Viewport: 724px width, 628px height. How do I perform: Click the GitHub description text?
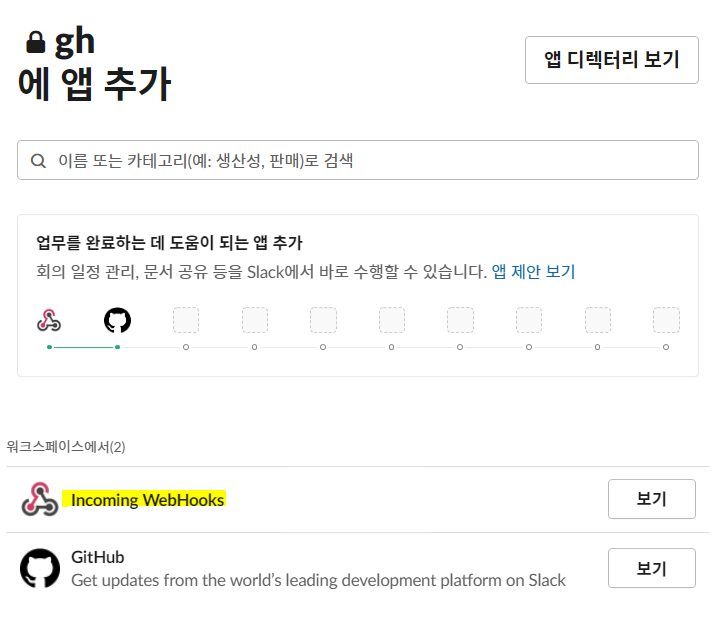coord(318,580)
